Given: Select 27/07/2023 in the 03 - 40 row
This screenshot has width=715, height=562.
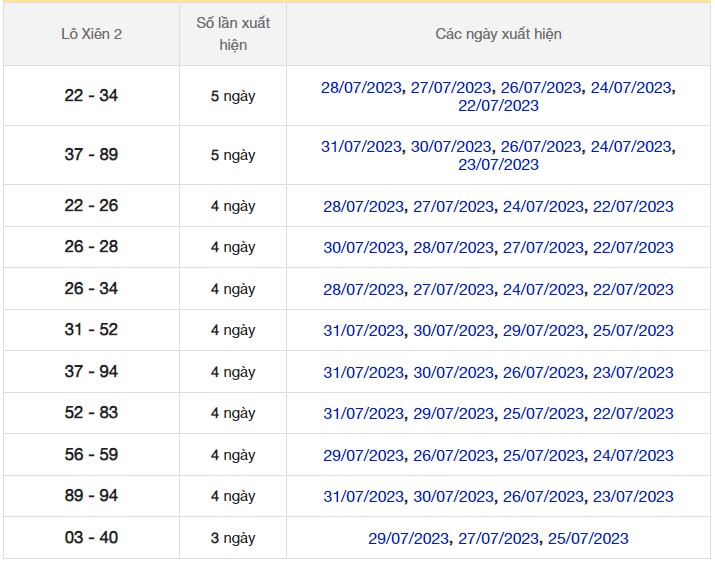Looking at the screenshot, I should coord(498,539).
